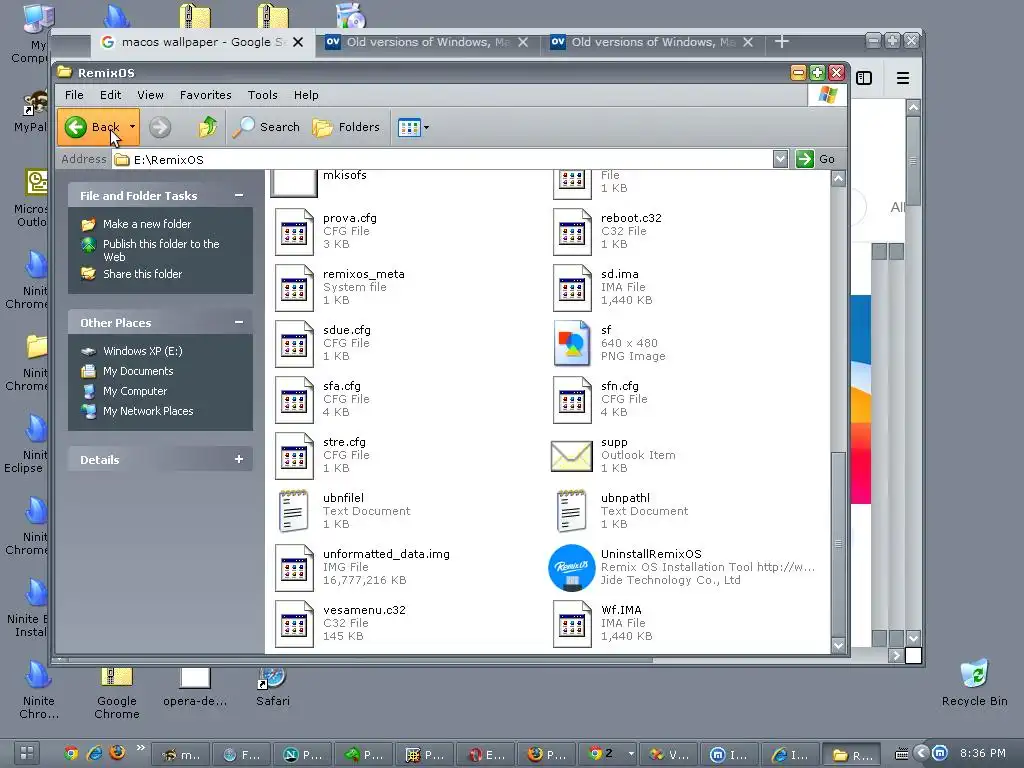Click Make a new folder link
Screen dimensions: 1024x768
[x=147, y=224]
